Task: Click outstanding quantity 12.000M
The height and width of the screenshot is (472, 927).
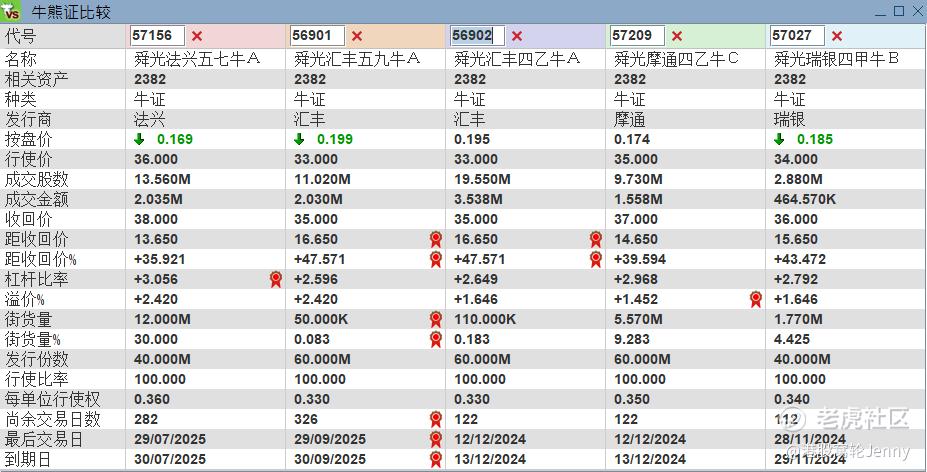Action: tap(163, 319)
